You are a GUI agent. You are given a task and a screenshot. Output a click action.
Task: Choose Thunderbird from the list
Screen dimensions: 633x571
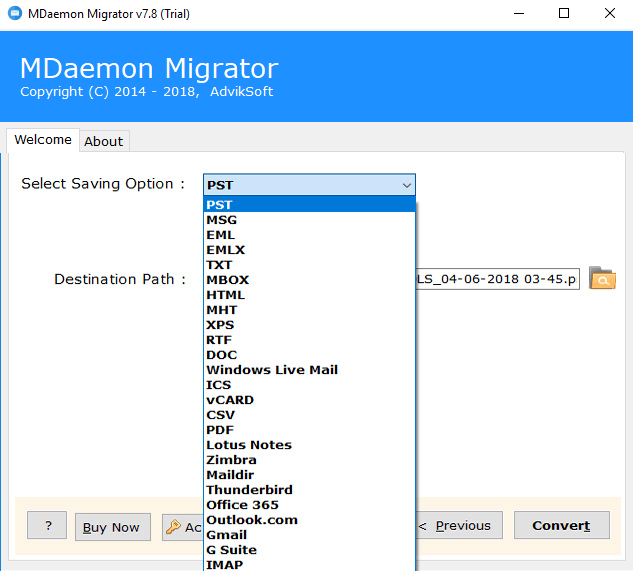[309, 489]
